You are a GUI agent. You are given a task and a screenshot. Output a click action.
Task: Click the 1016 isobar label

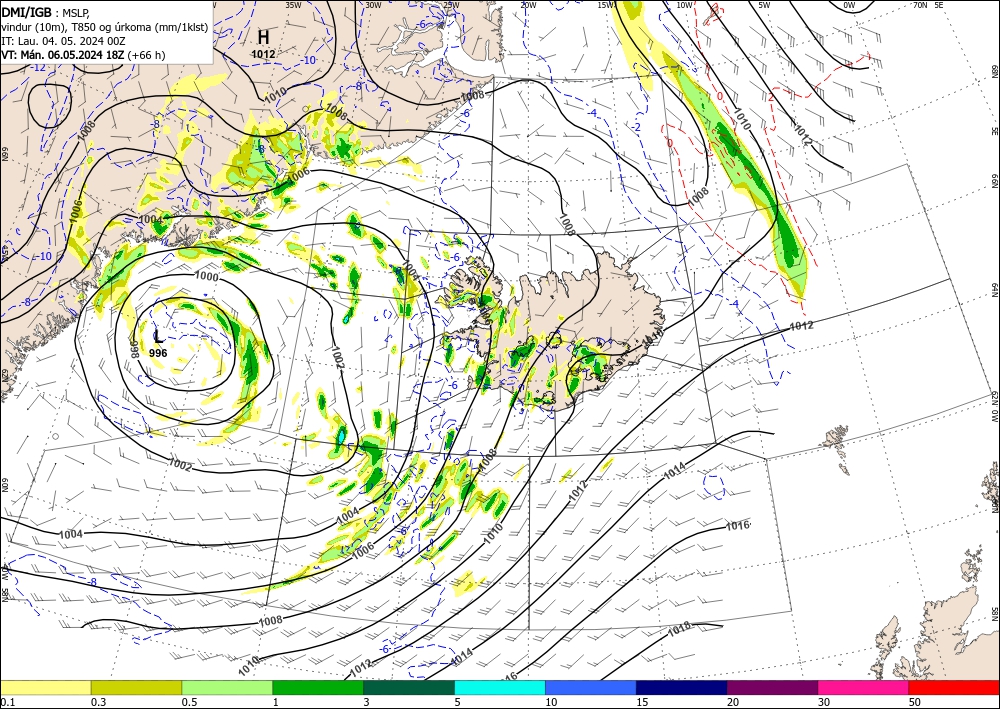[737, 526]
